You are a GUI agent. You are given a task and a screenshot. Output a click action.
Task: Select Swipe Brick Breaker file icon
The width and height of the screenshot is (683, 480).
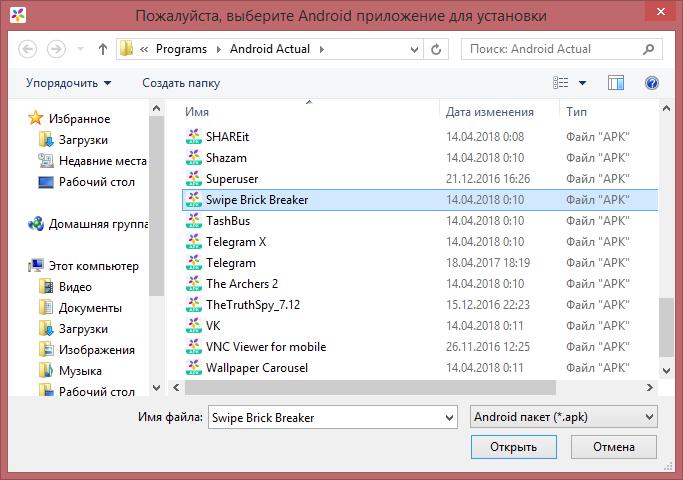(194, 199)
